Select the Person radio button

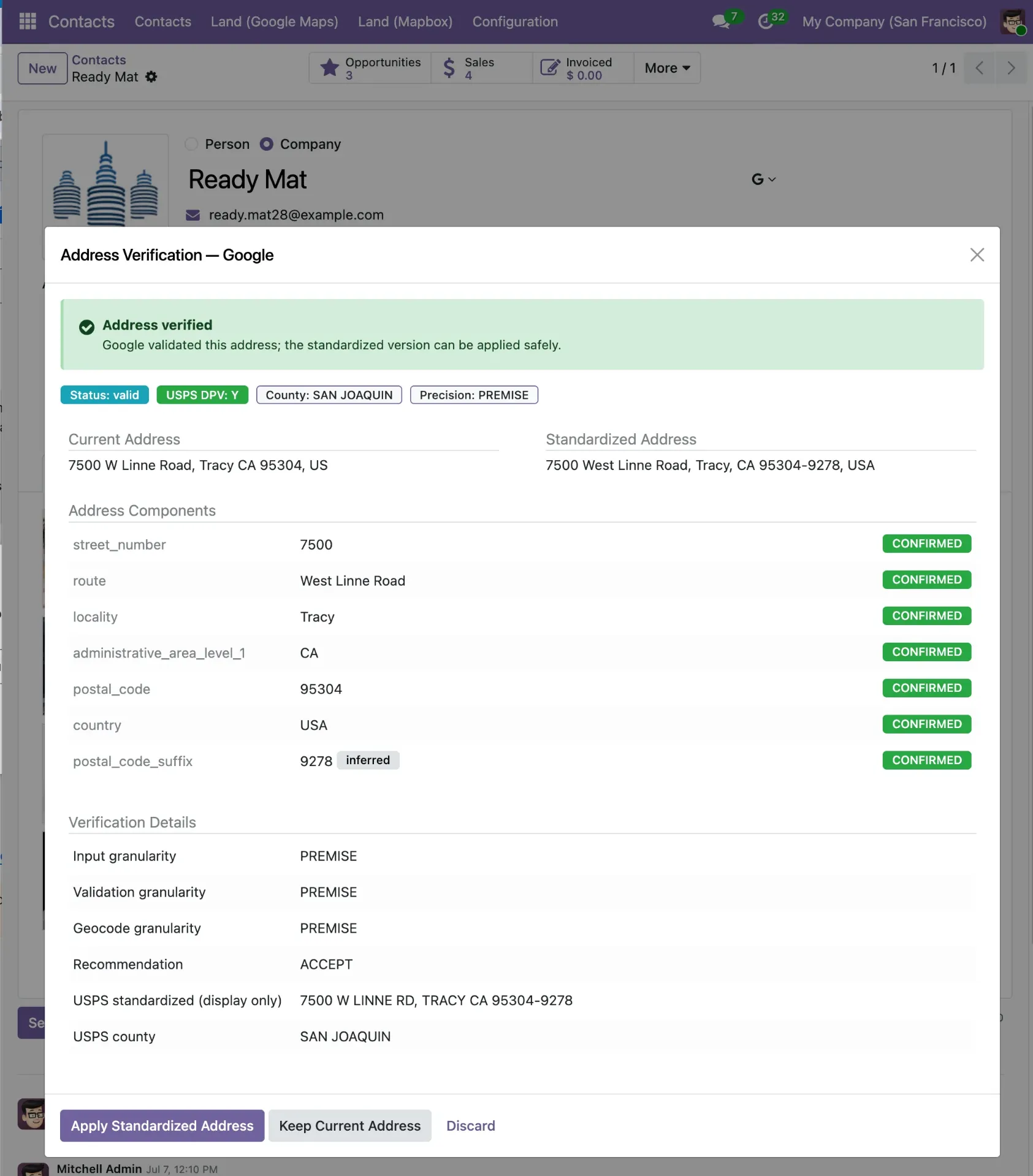coord(191,144)
